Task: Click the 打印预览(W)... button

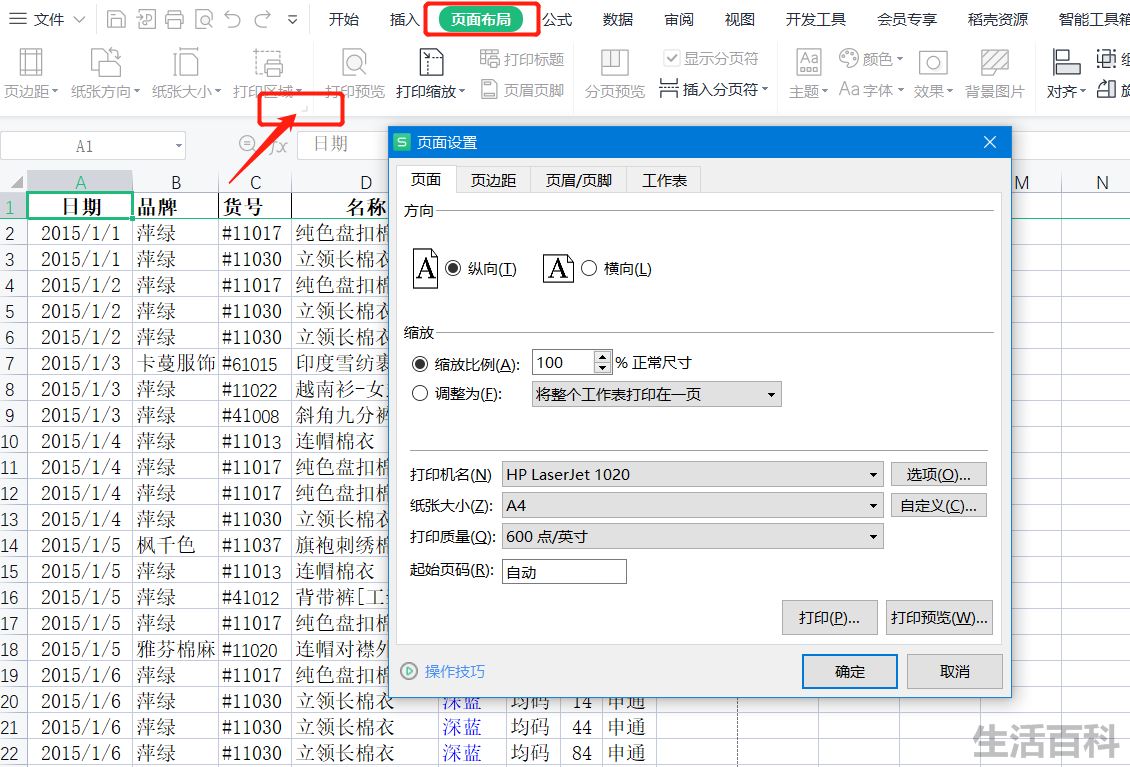Action: tap(939, 618)
